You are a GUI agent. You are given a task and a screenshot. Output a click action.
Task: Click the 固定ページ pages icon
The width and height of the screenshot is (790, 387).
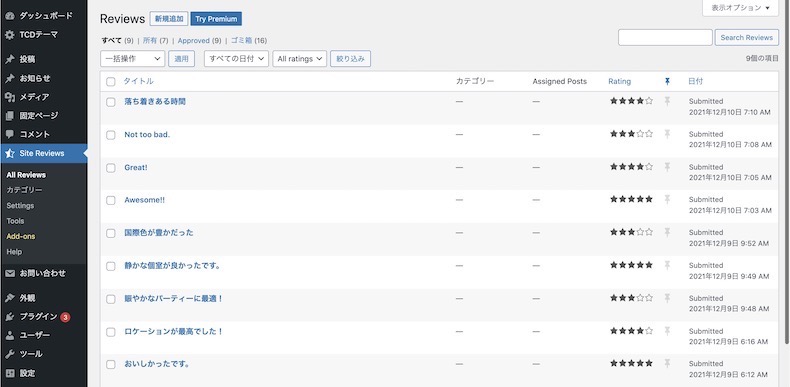point(10,115)
